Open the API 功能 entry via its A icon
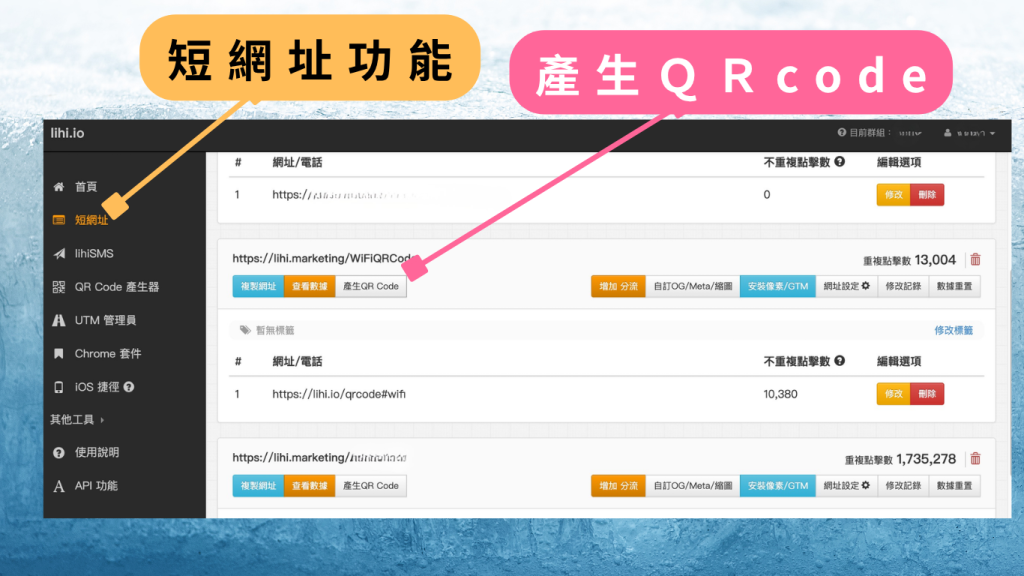Viewport: 1024px width, 576px height. coord(57,486)
